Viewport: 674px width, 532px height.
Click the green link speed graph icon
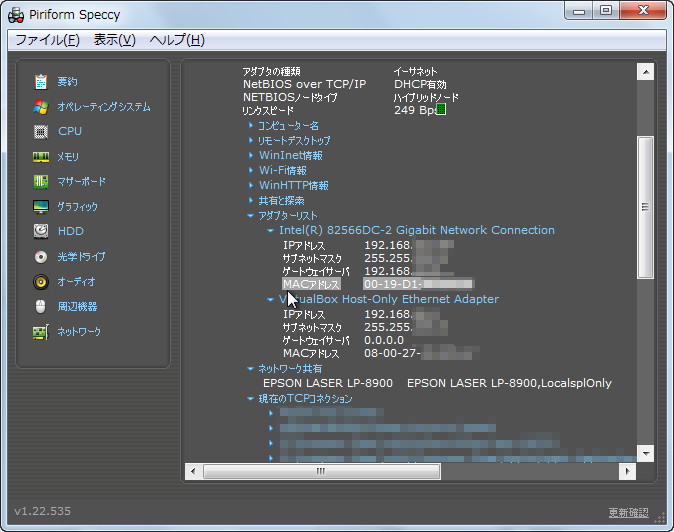tap(441, 109)
